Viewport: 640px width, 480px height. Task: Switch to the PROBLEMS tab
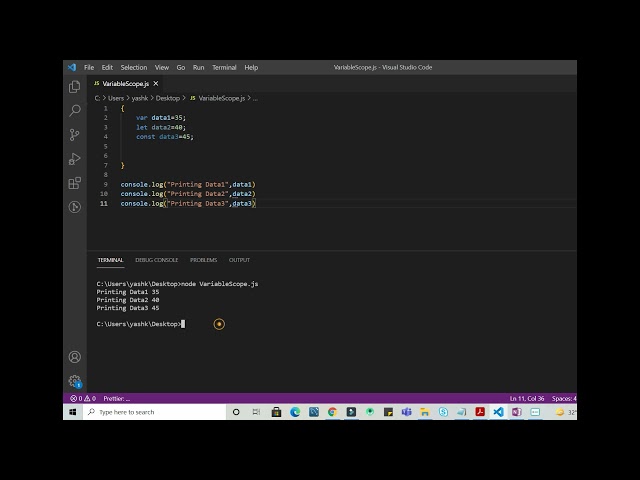[203, 260]
